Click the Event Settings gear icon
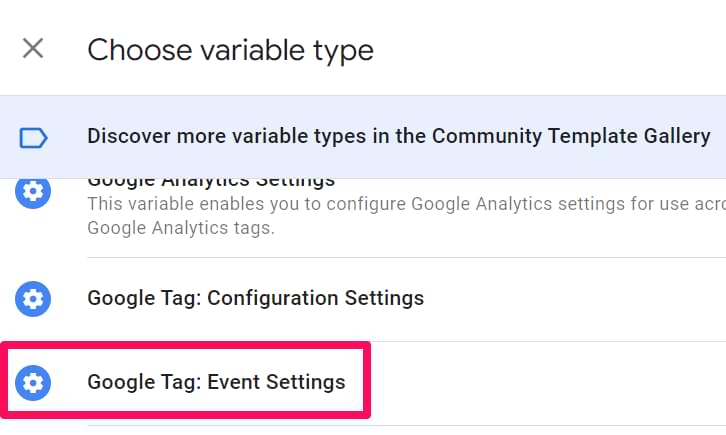The image size is (726, 435). click(33, 383)
